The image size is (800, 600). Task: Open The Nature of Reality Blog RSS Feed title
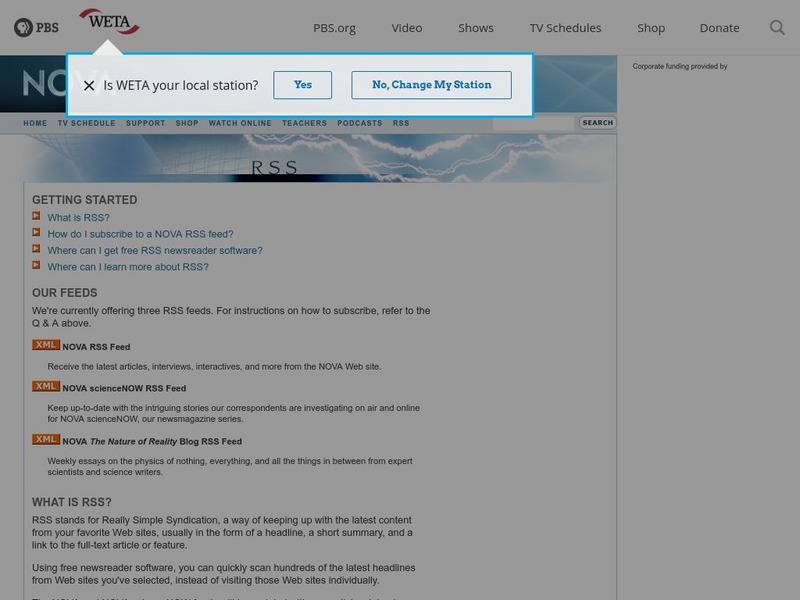[152, 441]
